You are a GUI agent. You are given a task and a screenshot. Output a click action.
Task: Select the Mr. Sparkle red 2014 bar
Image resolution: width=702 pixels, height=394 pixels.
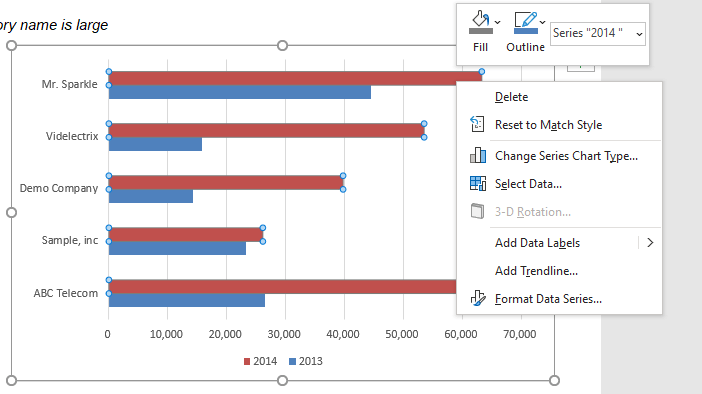pyautogui.click(x=282, y=78)
